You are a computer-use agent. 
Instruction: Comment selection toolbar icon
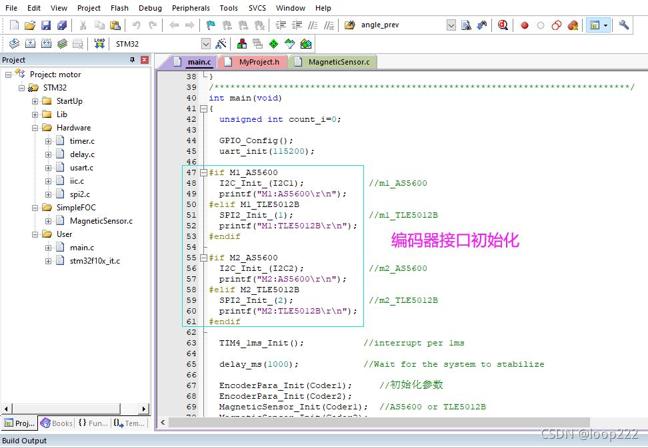(x=313, y=25)
